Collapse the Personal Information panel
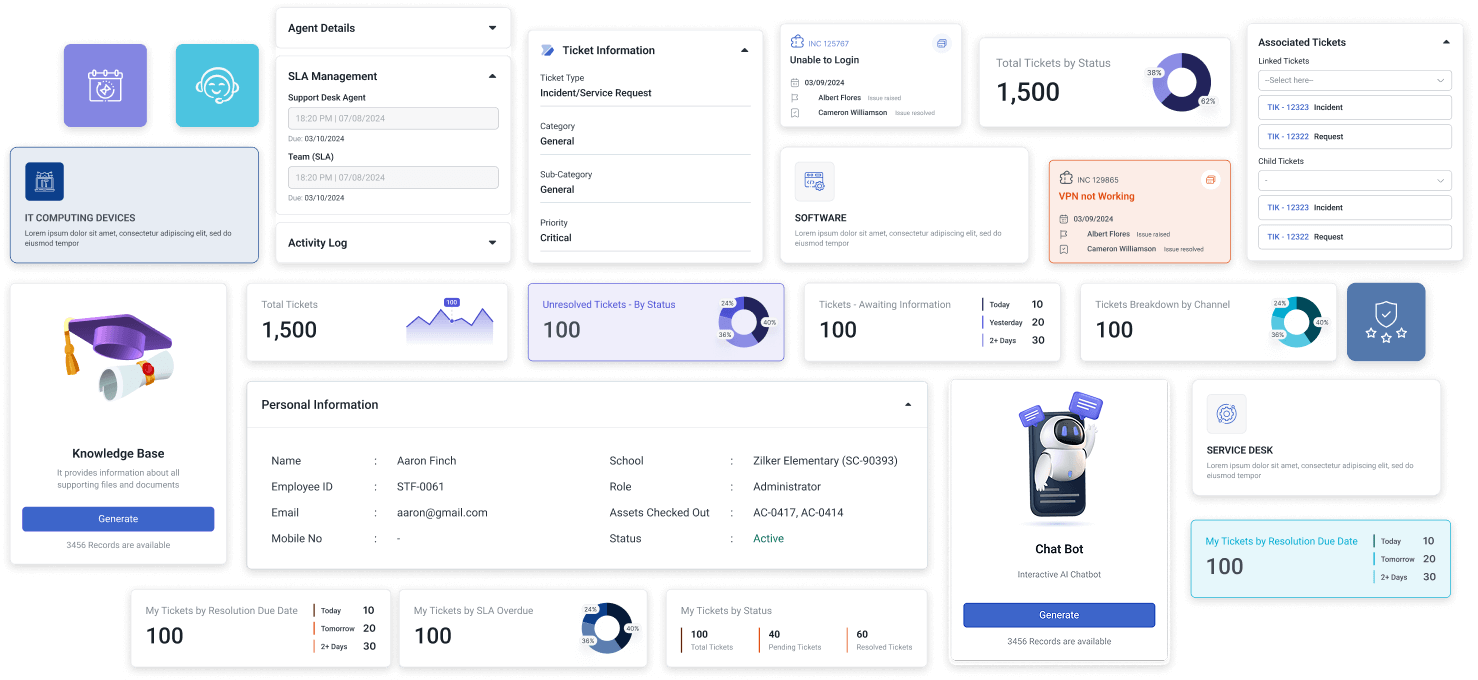 (907, 405)
